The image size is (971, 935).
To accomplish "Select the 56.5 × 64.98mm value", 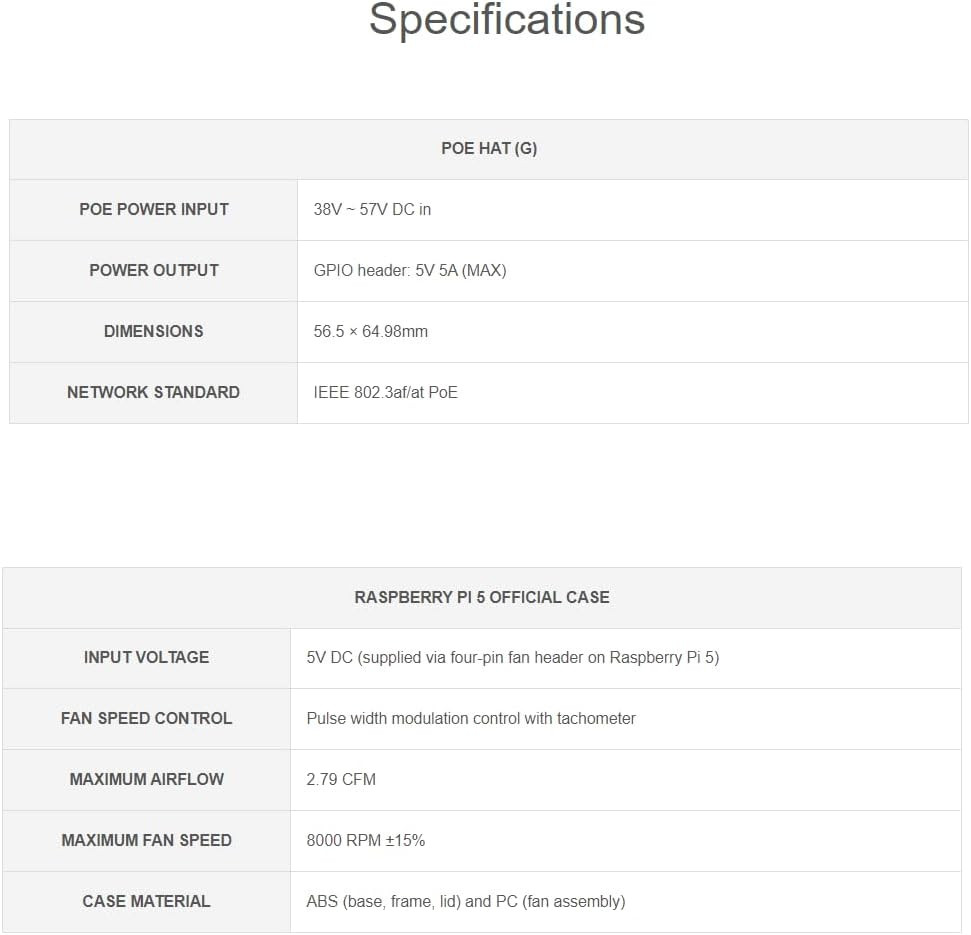I will (370, 331).
